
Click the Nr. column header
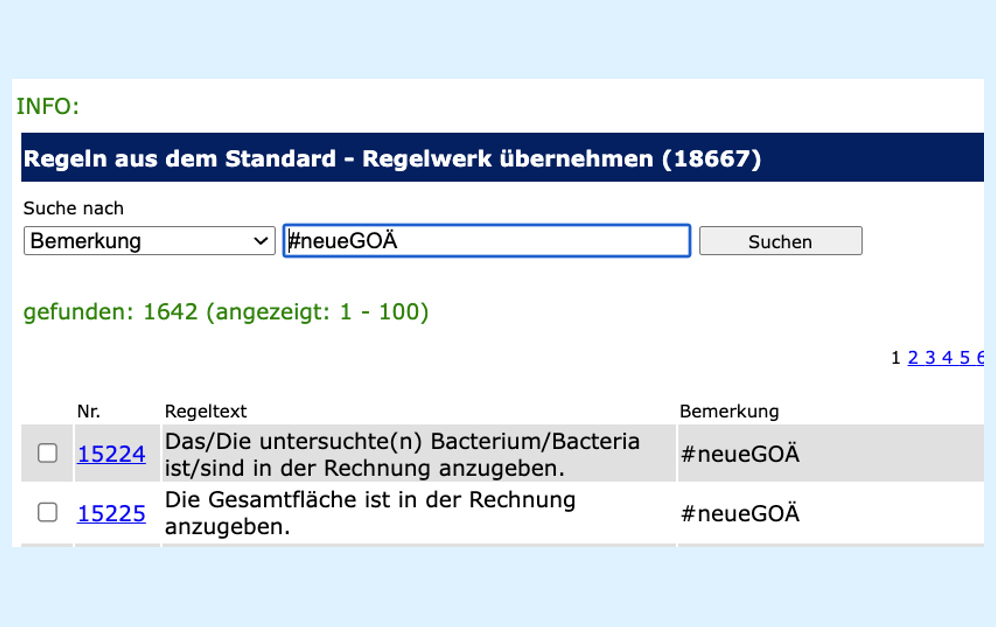coord(89,411)
